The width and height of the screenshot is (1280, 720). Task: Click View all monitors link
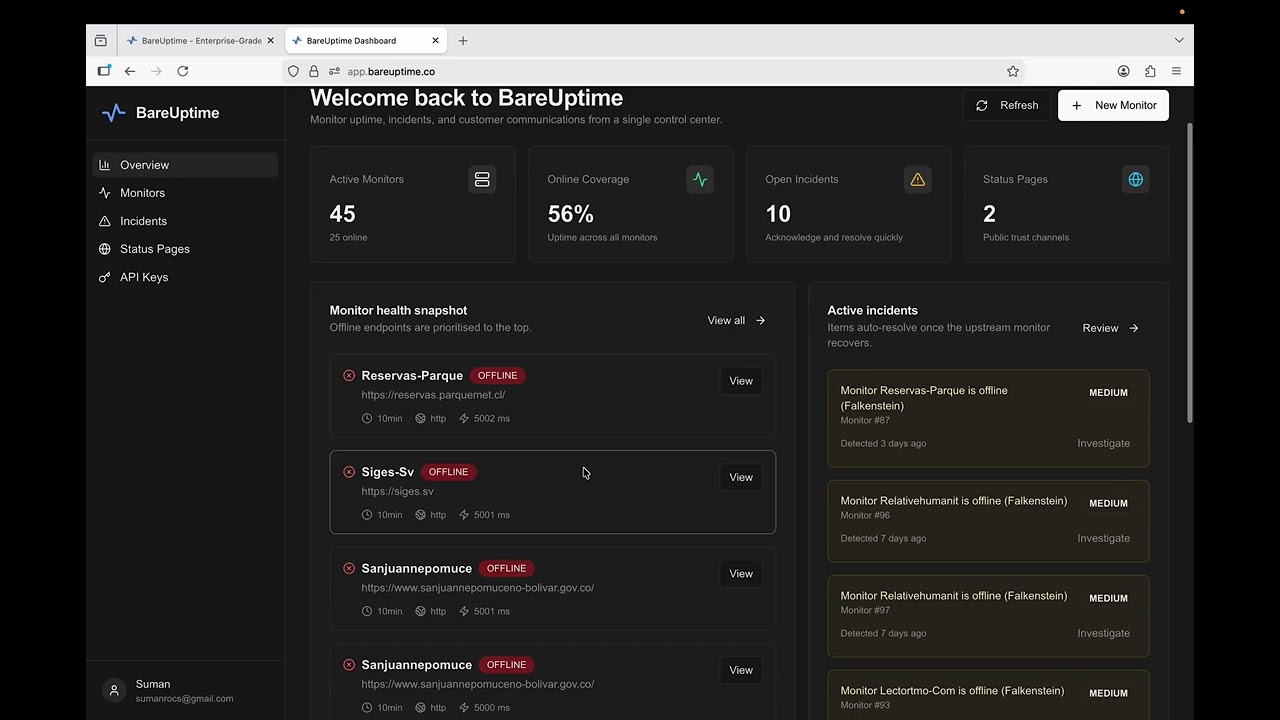[737, 321]
